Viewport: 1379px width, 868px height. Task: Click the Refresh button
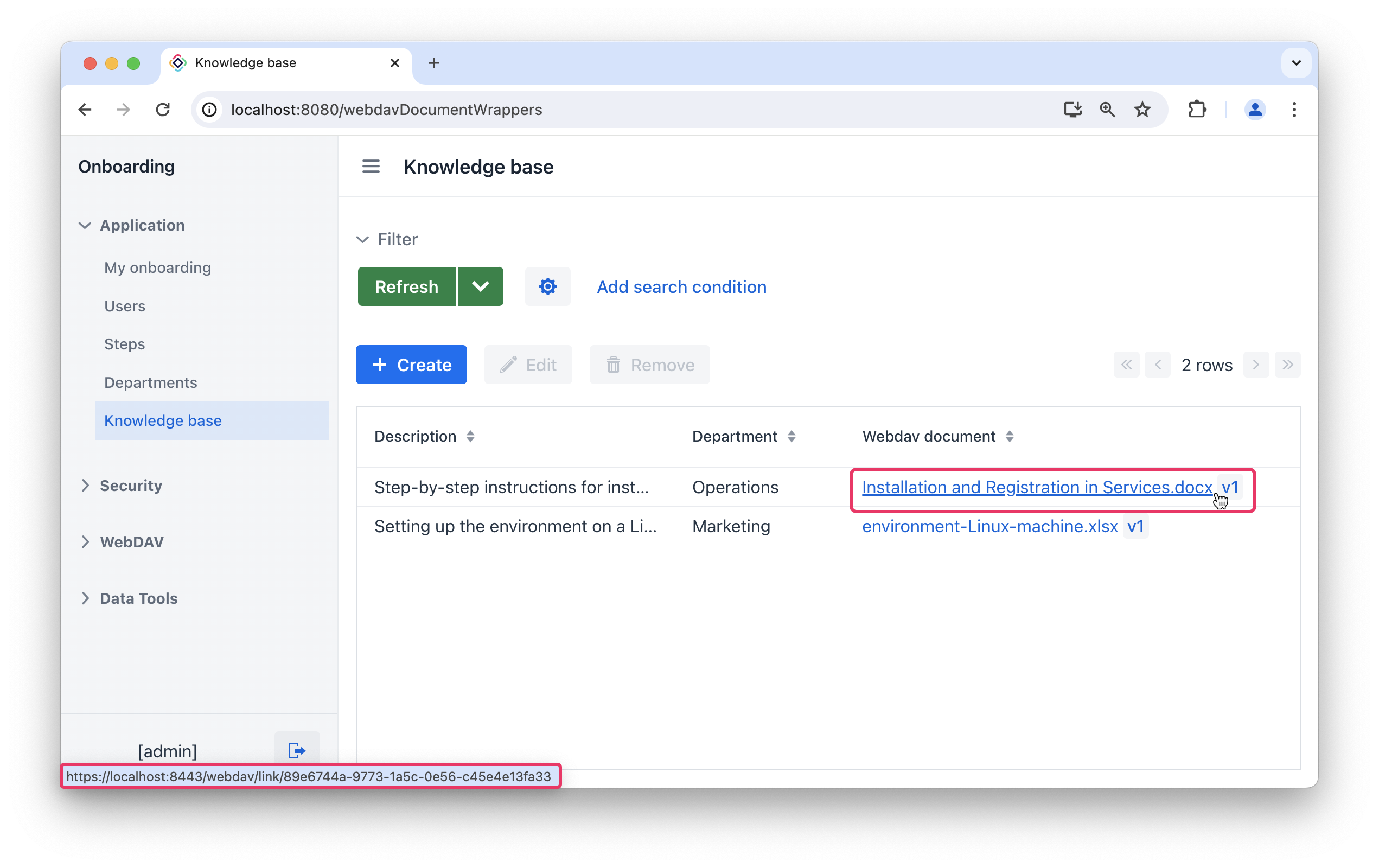click(406, 288)
